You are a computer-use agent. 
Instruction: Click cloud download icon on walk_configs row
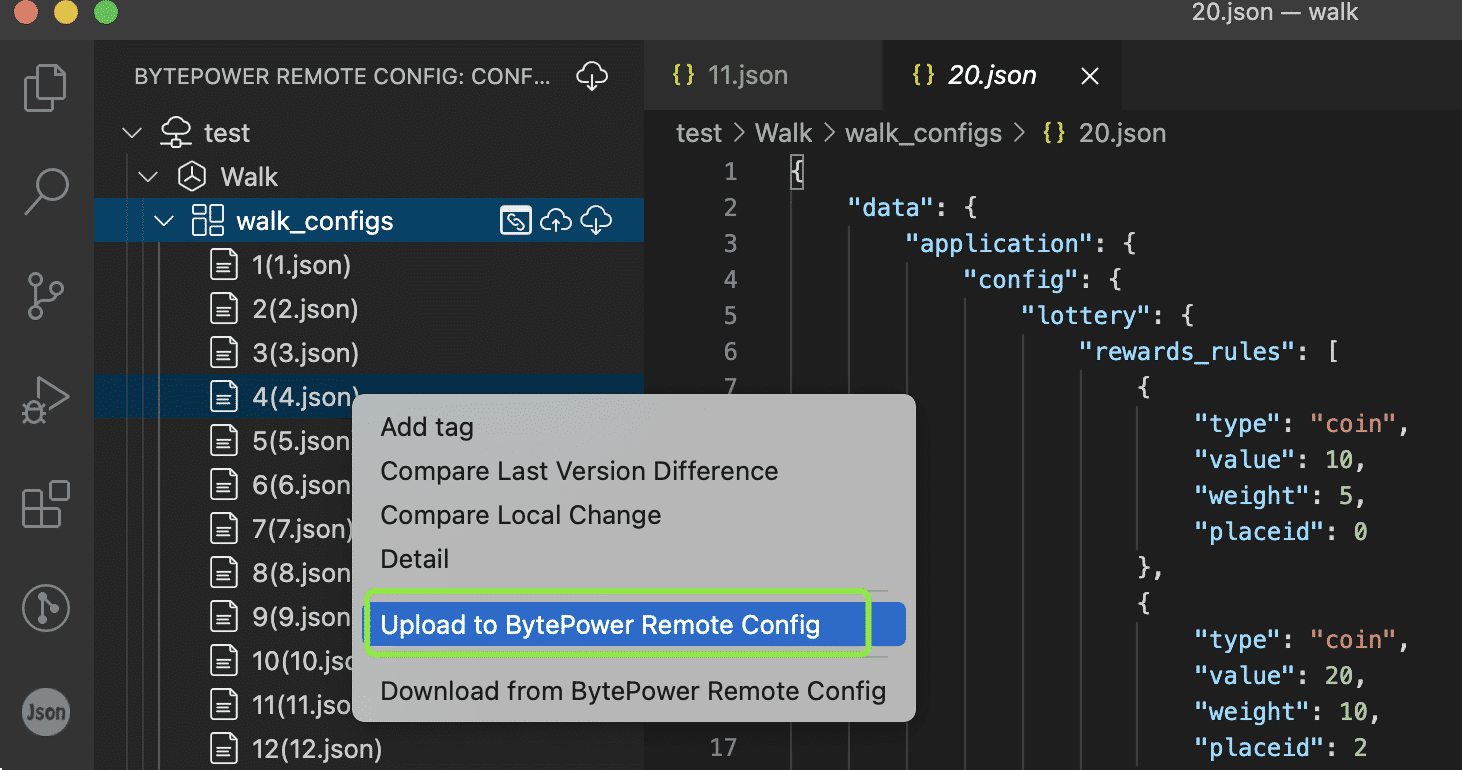(596, 220)
